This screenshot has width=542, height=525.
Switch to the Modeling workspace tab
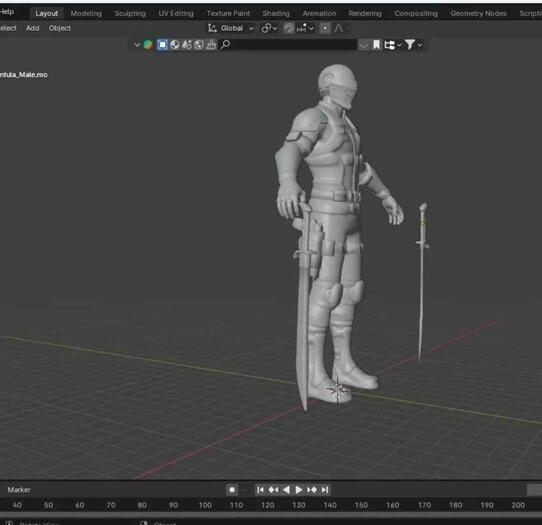[x=86, y=13]
